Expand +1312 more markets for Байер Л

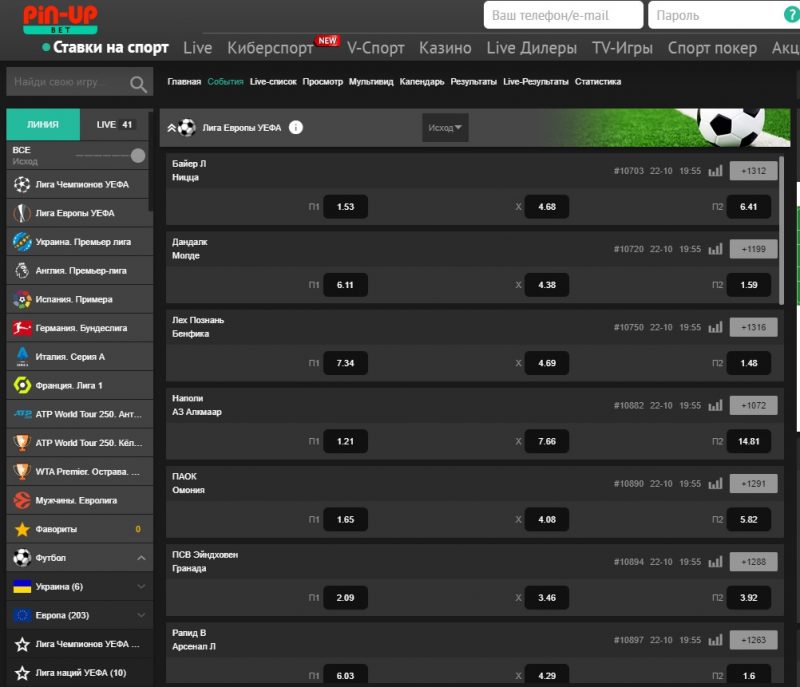[753, 171]
